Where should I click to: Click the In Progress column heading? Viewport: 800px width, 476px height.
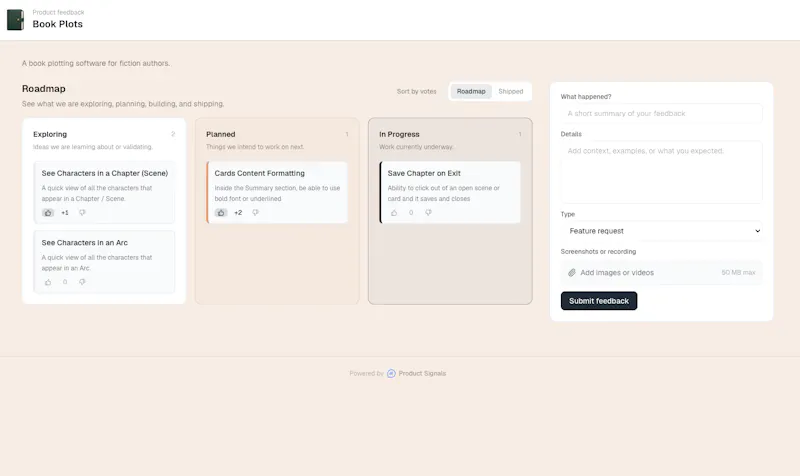[x=399, y=134]
